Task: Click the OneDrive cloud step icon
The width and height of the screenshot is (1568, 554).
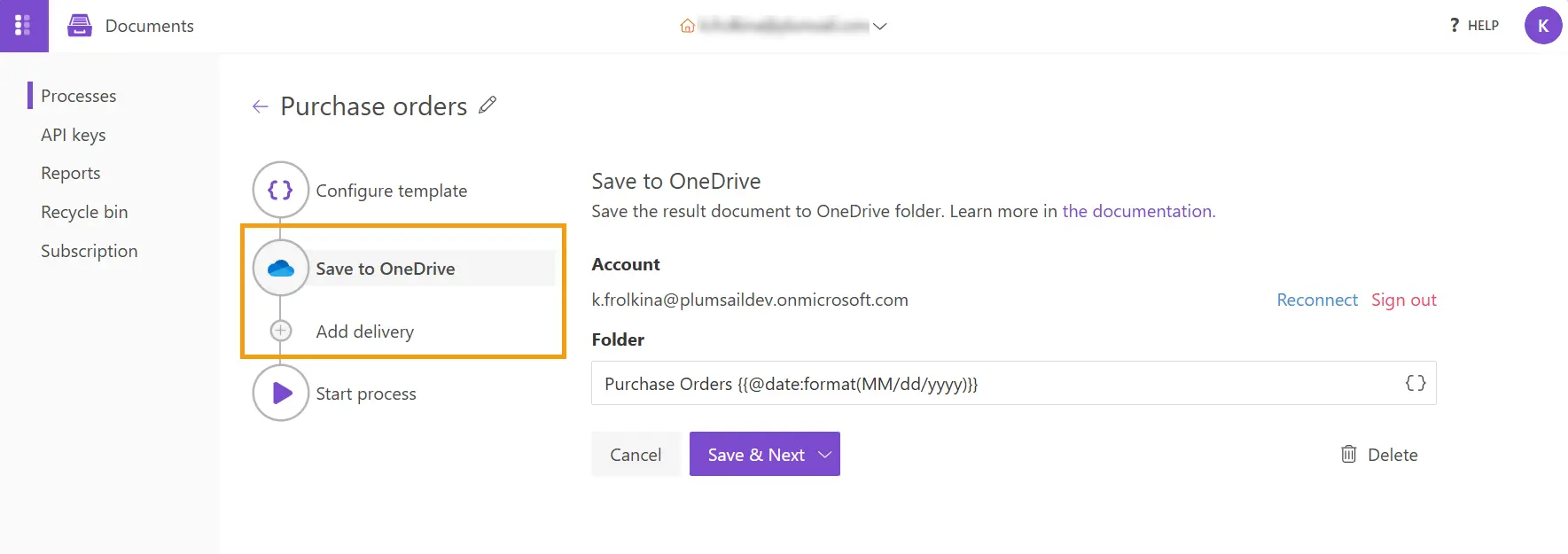Action: pos(280,268)
